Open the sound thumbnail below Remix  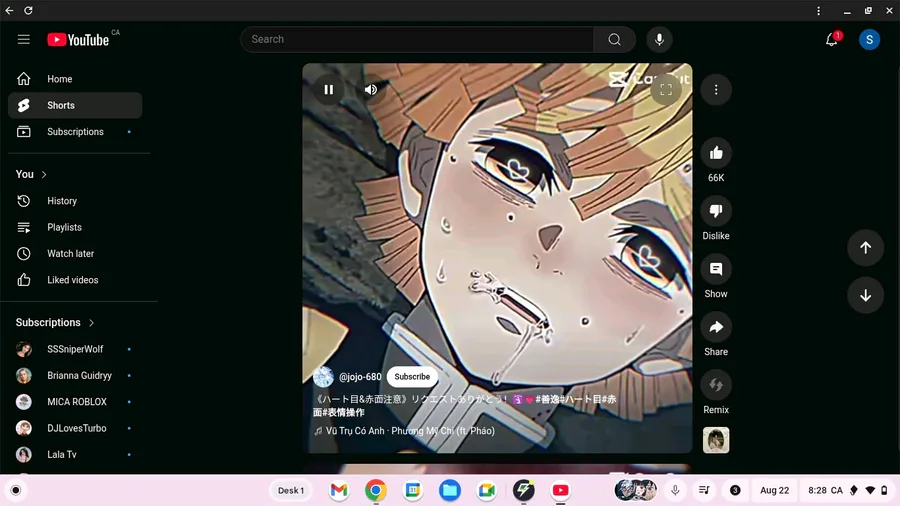pos(716,440)
